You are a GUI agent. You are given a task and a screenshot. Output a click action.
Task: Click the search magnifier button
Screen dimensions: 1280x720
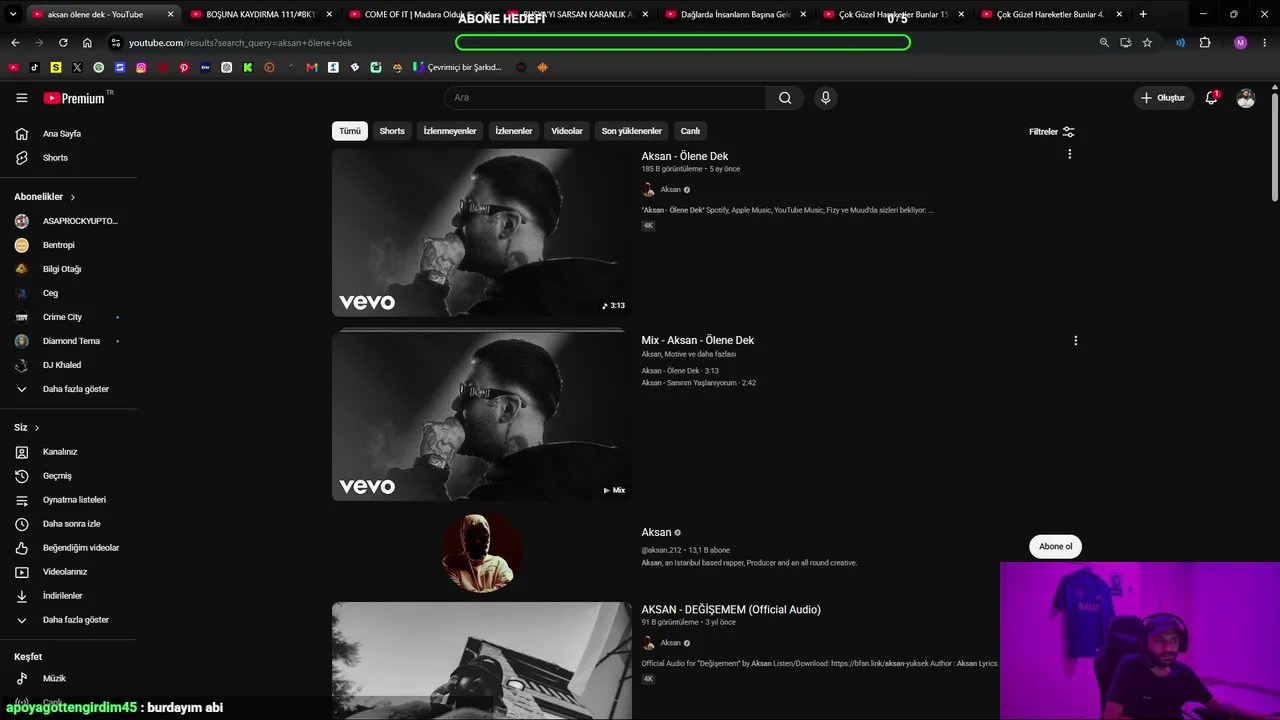coord(785,98)
